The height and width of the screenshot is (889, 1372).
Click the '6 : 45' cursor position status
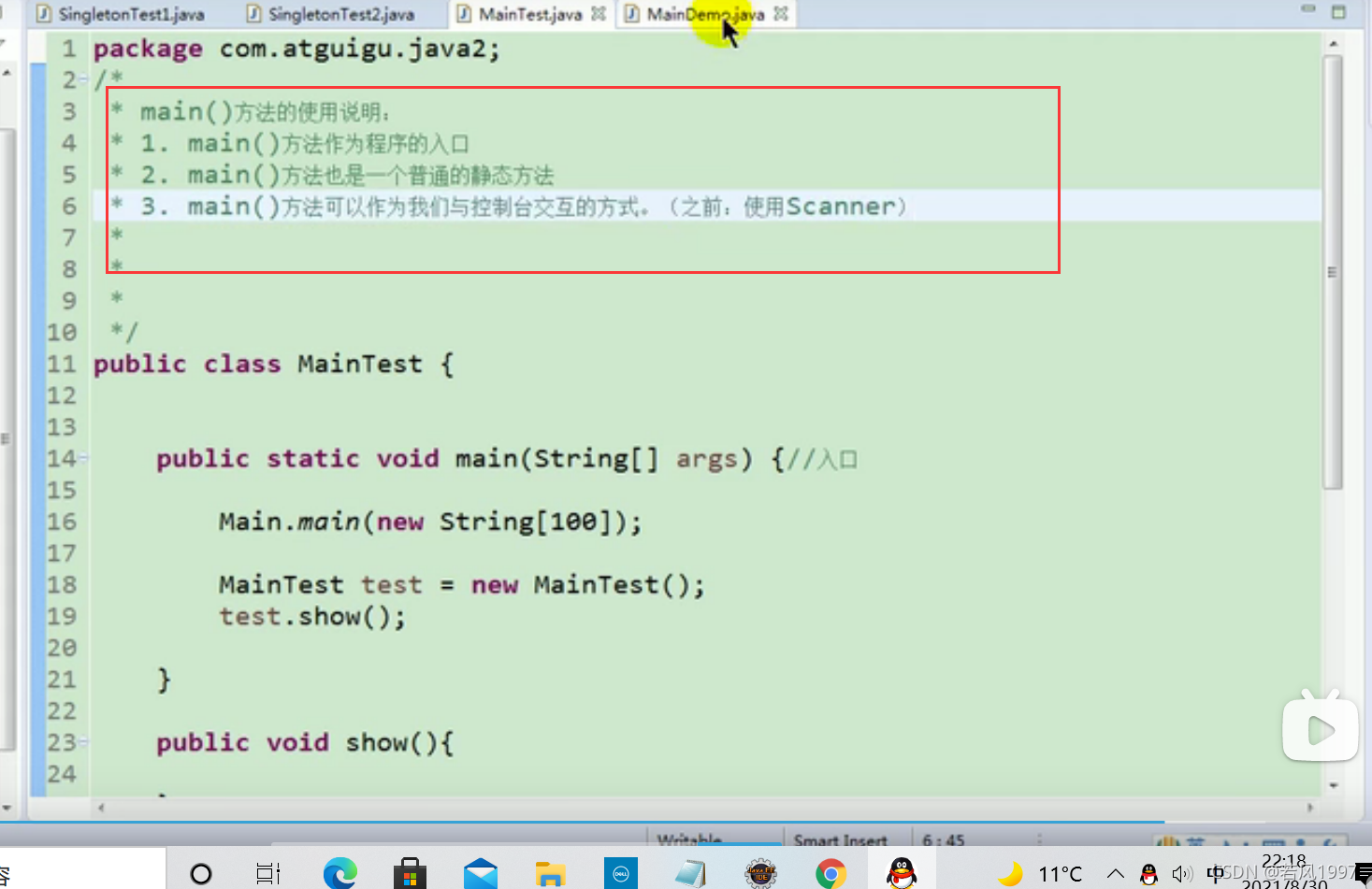tap(943, 839)
